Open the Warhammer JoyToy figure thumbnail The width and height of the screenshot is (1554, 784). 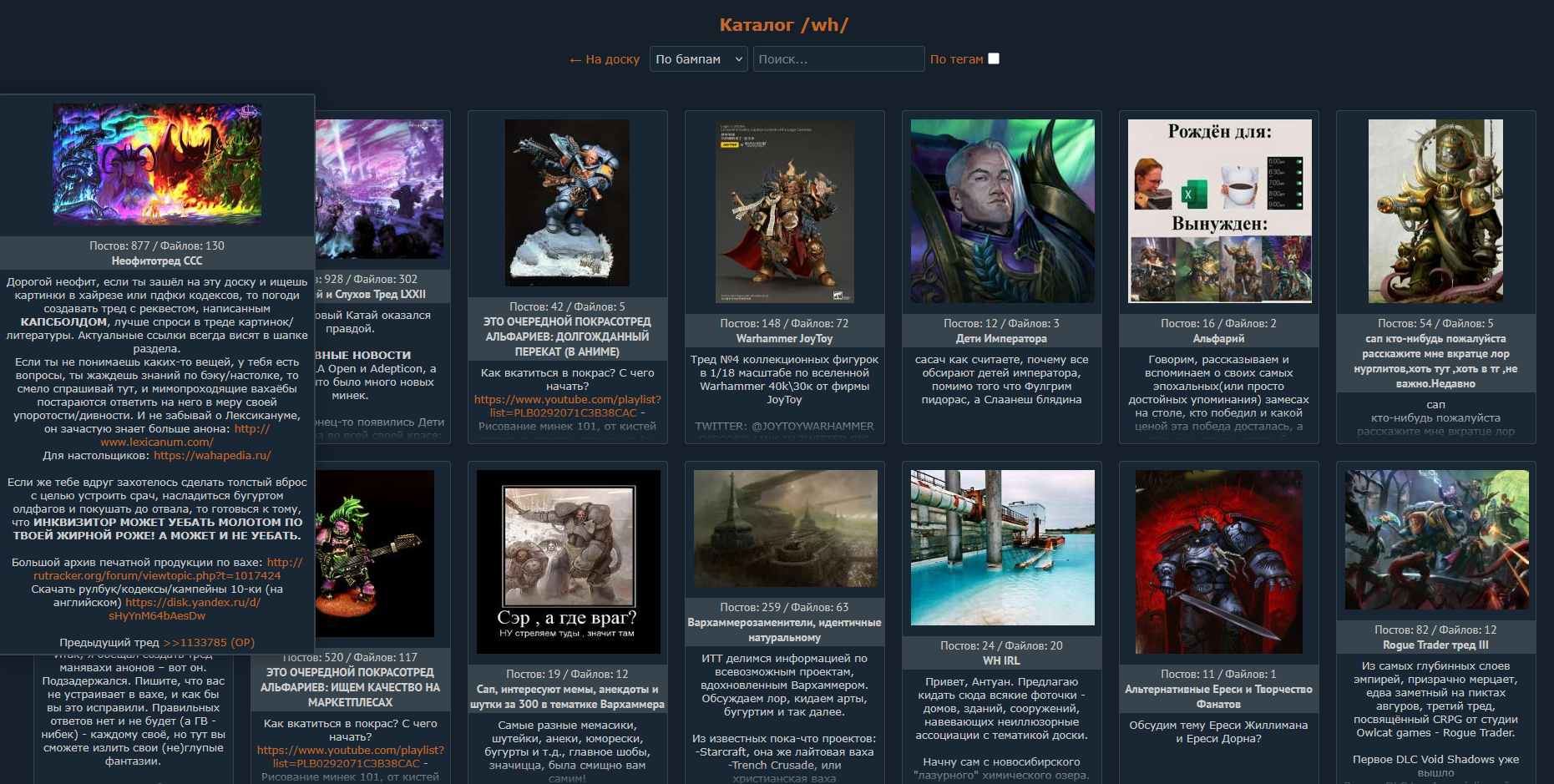coord(785,211)
